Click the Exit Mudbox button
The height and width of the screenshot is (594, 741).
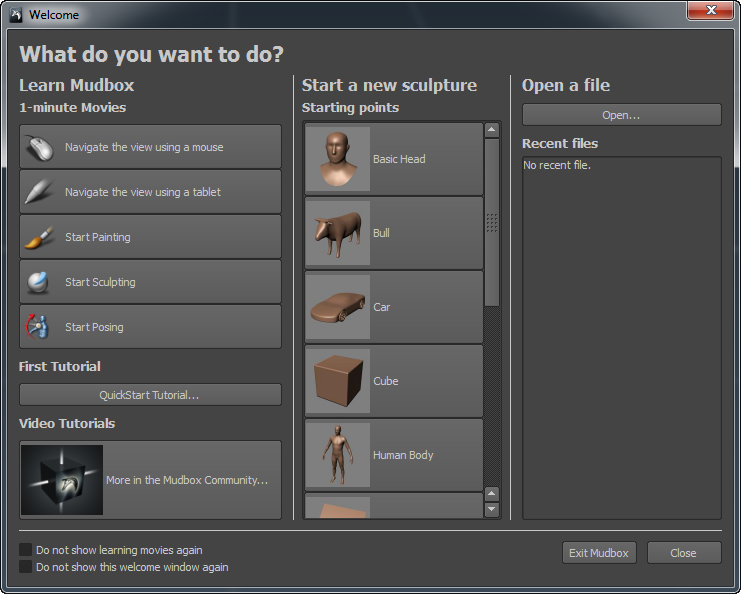599,553
